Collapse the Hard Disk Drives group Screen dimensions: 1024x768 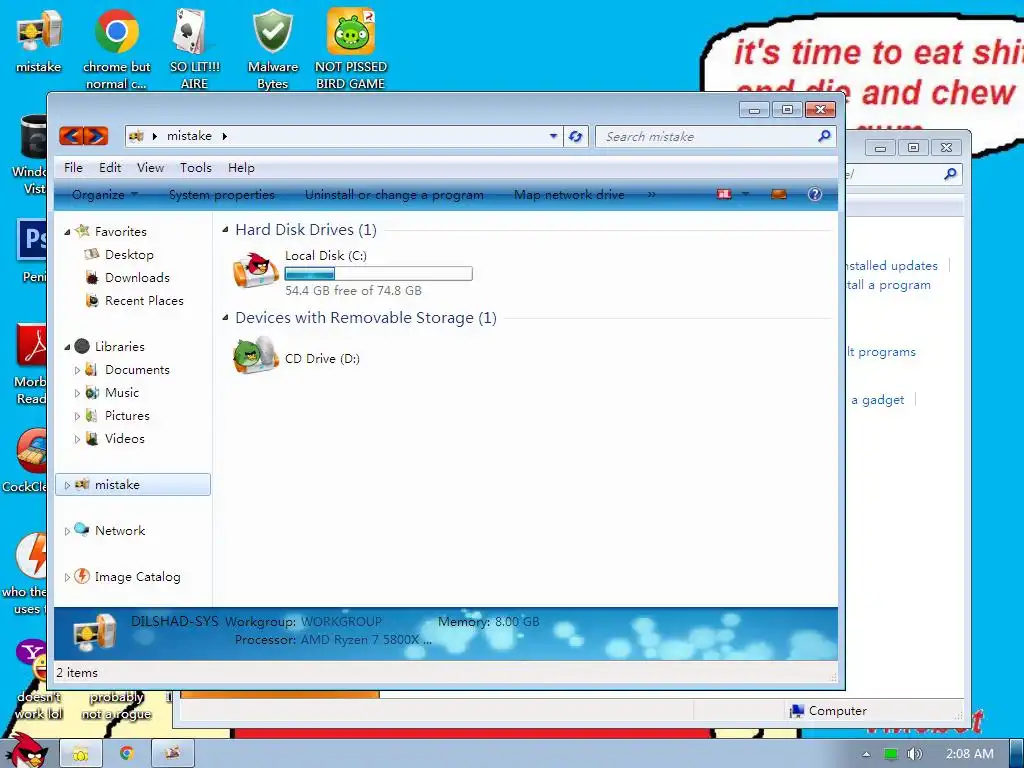pyautogui.click(x=225, y=229)
